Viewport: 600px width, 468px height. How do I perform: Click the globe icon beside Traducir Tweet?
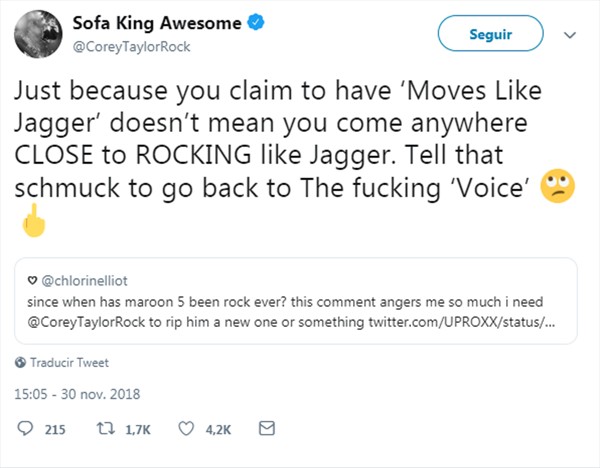coord(21,362)
